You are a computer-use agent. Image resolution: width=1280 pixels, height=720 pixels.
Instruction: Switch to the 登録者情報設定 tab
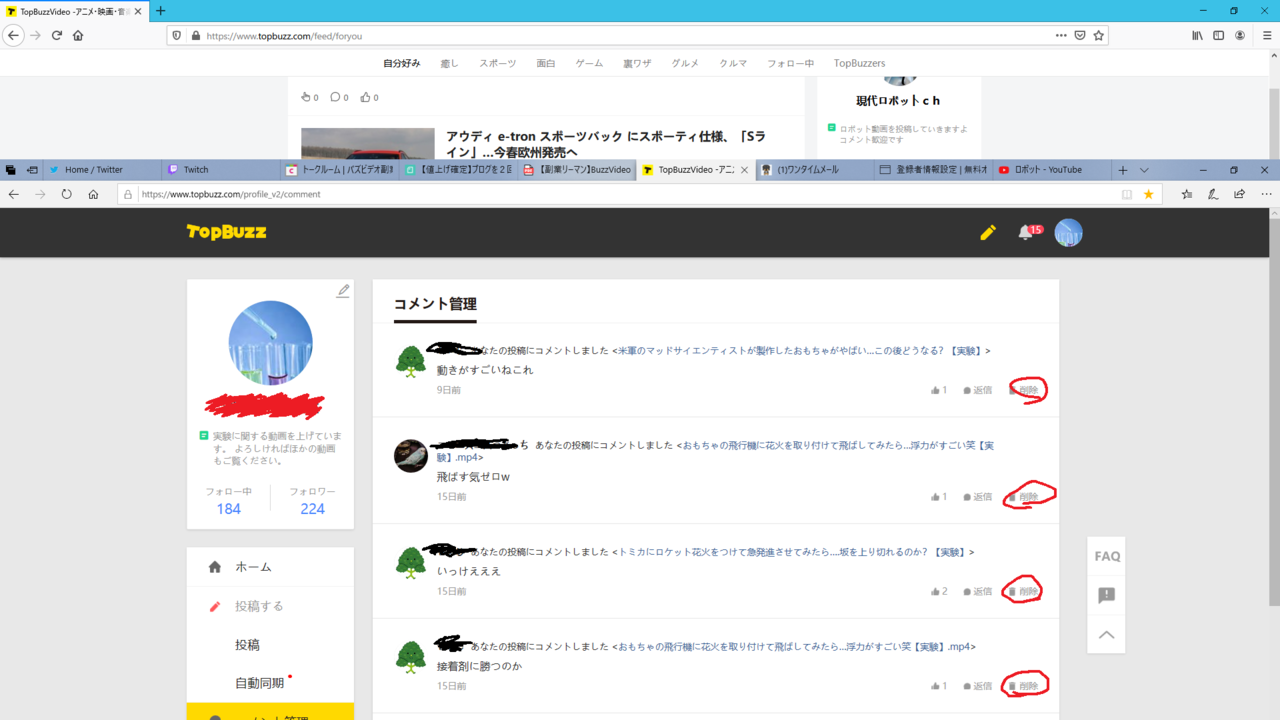pyautogui.click(x=931, y=170)
